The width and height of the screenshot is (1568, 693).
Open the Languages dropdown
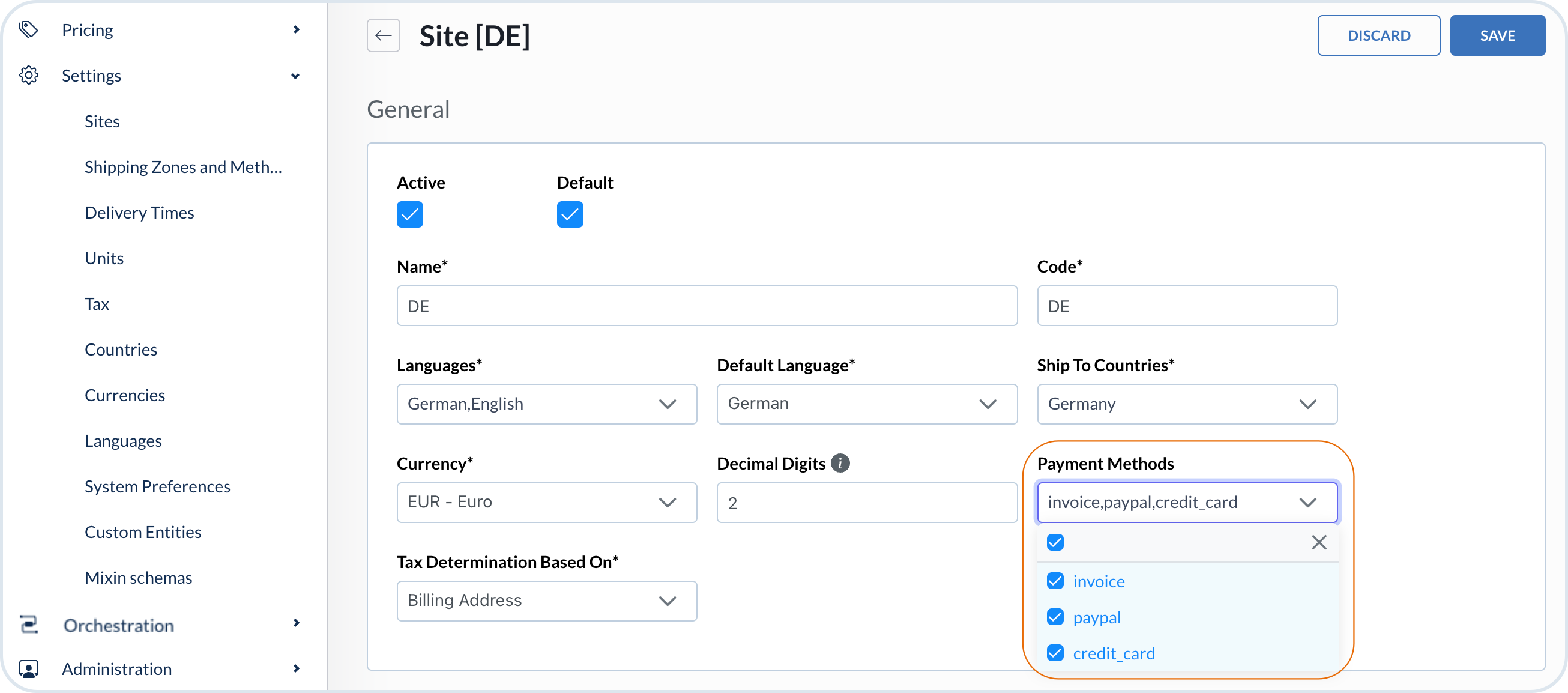pos(546,404)
